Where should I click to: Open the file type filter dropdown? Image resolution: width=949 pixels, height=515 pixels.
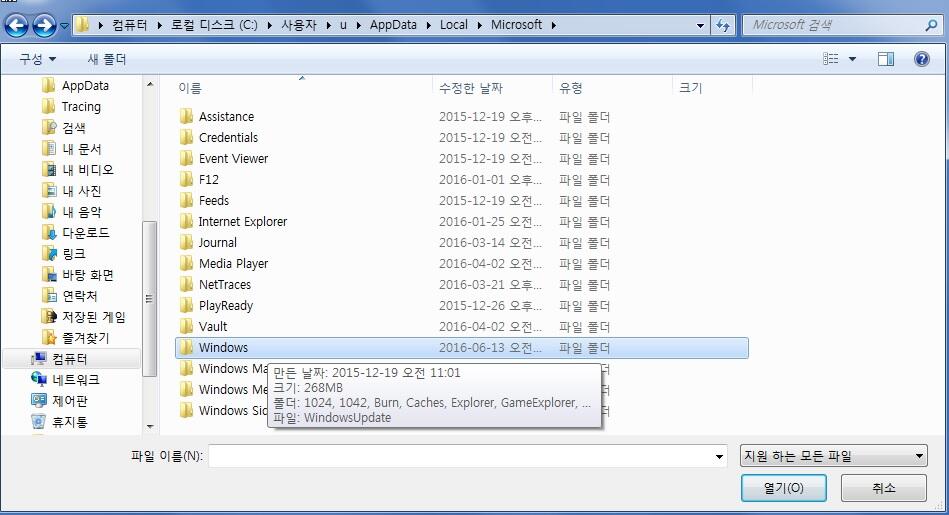click(x=833, y=456)
